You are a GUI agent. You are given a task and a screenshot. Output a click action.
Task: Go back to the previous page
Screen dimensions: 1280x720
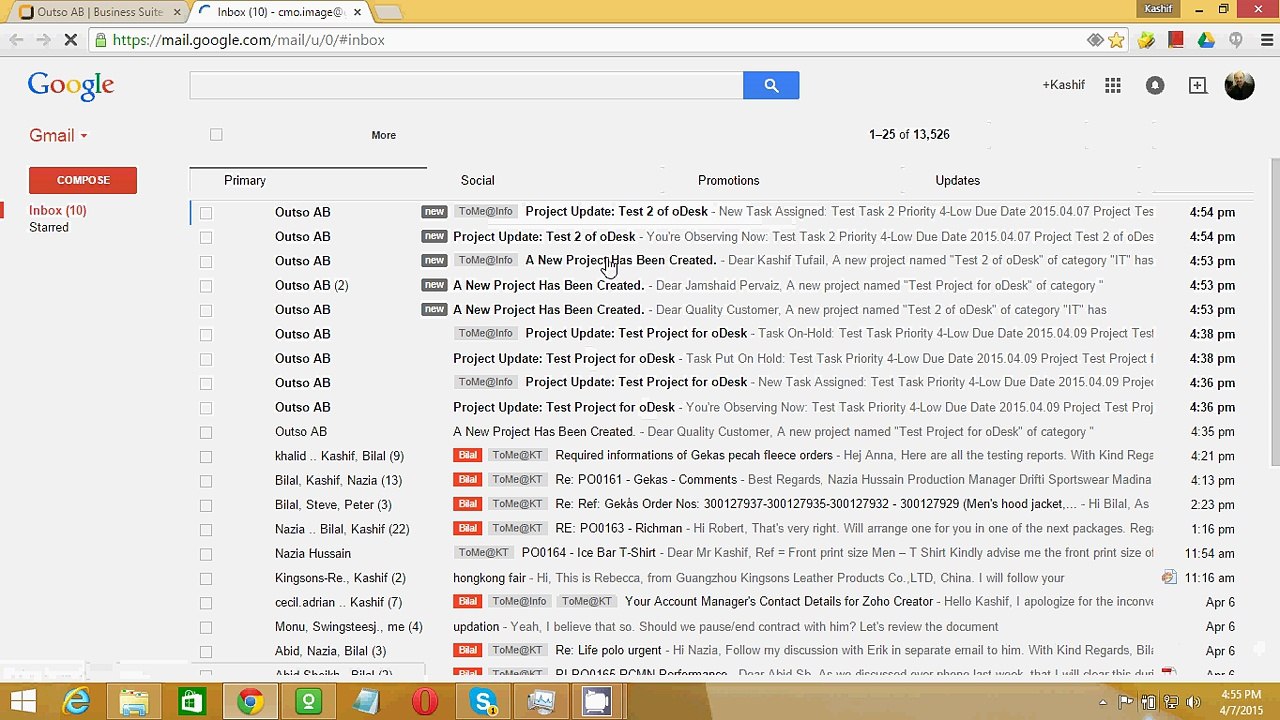[16, 40]
